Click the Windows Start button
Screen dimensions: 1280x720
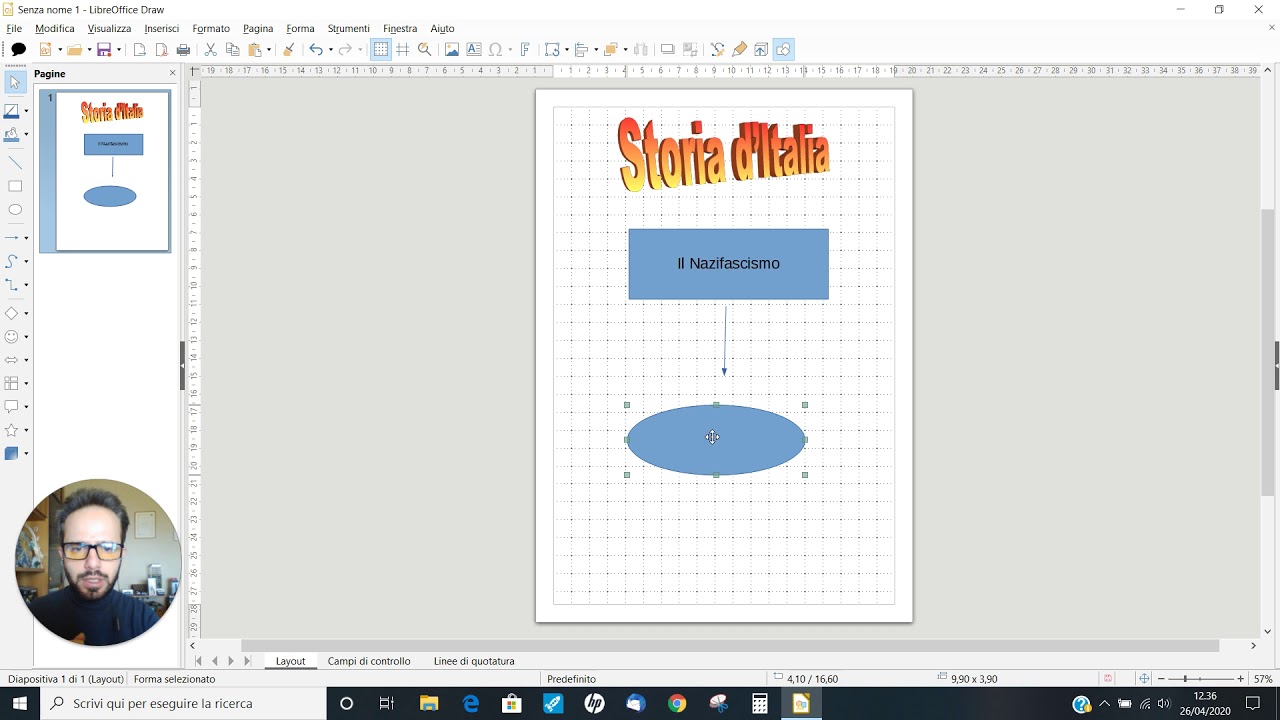click(20, 703)
